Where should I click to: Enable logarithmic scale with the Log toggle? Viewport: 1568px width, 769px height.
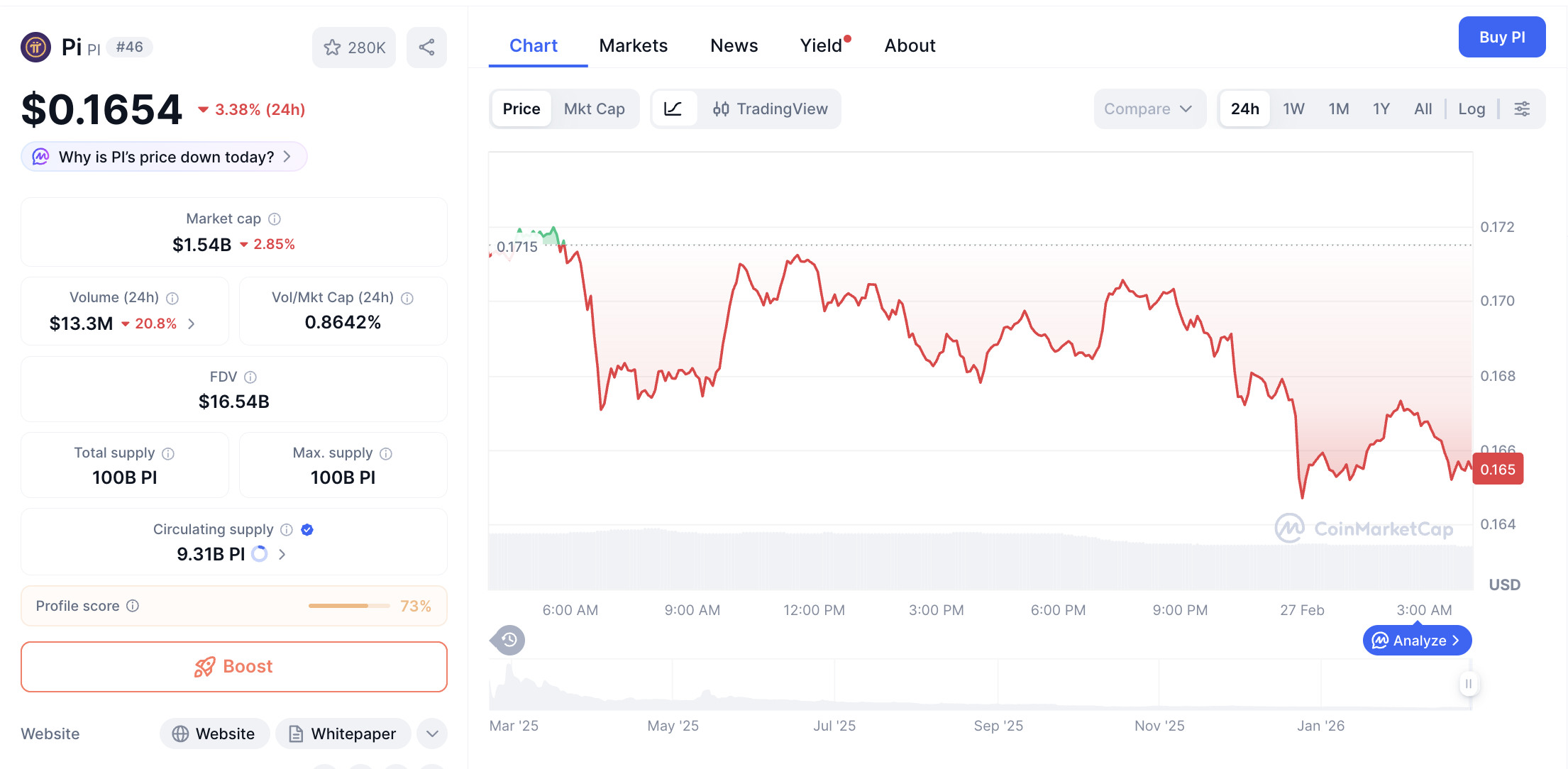(x=1472, y=109)
